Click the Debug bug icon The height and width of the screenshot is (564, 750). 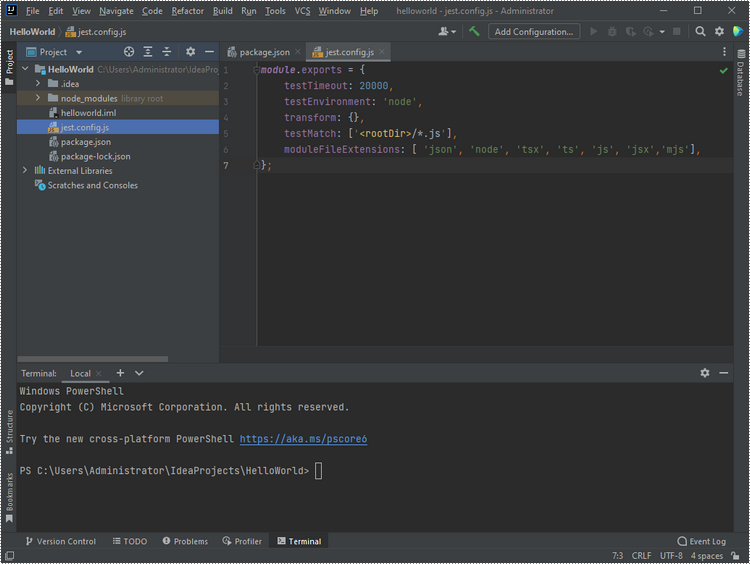(x=612, y=32)
